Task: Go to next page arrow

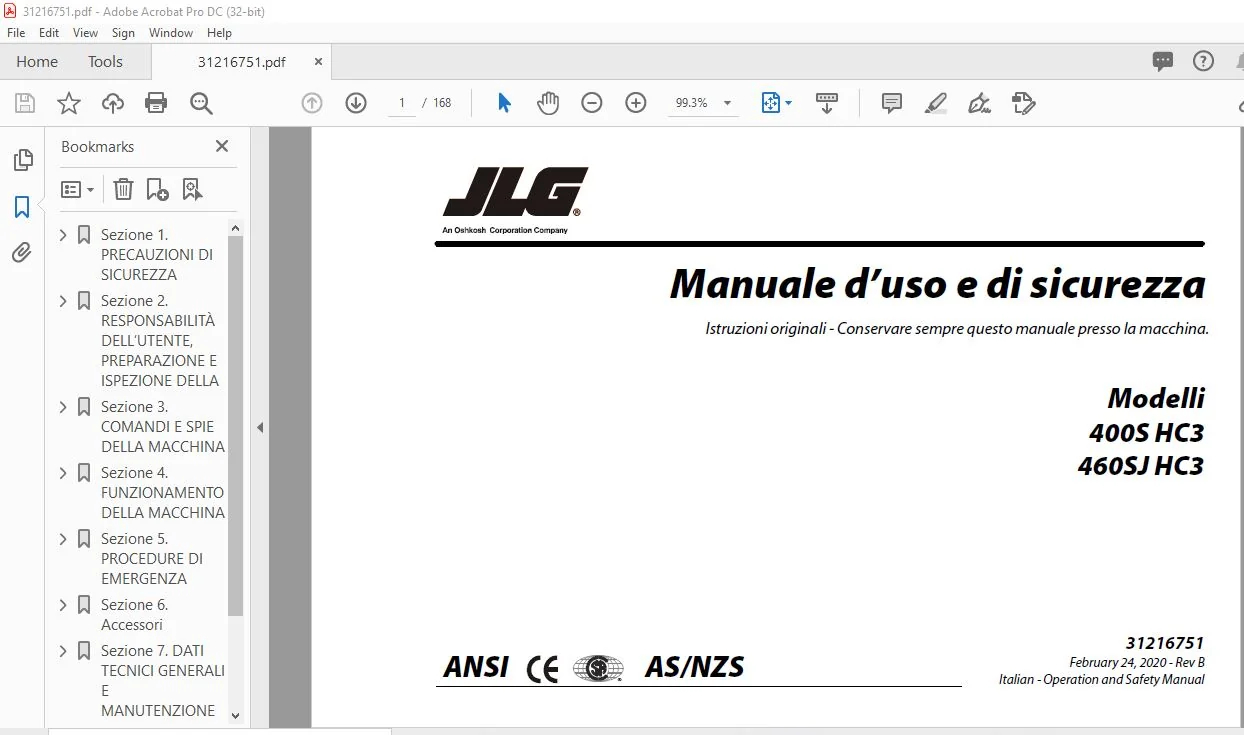Action: pyautogui.click(x=356, y=103)
